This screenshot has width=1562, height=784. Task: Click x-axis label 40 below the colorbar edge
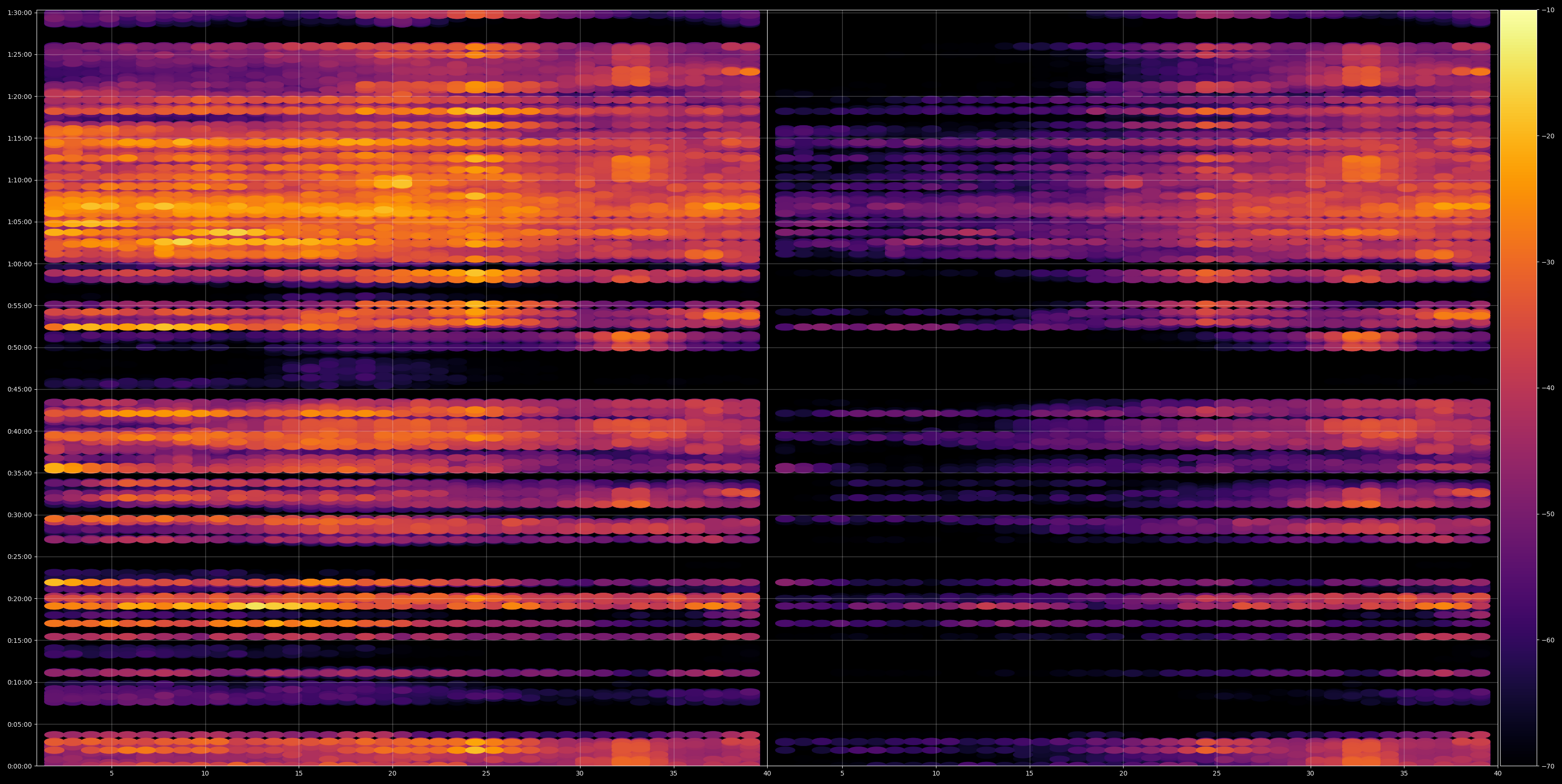(x=1498, y=774)
